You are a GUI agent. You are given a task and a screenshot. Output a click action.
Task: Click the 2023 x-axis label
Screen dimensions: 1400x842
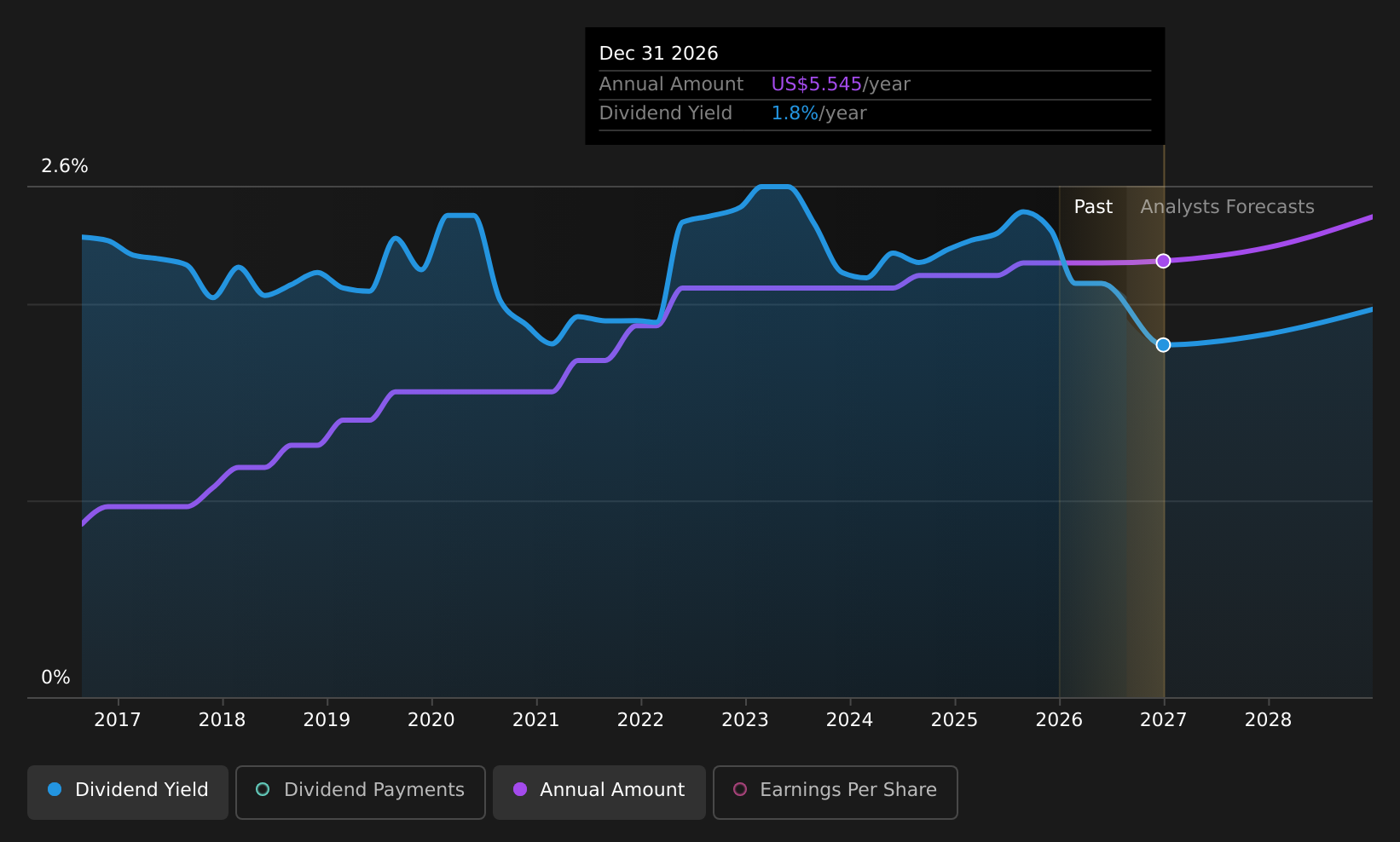745,720
